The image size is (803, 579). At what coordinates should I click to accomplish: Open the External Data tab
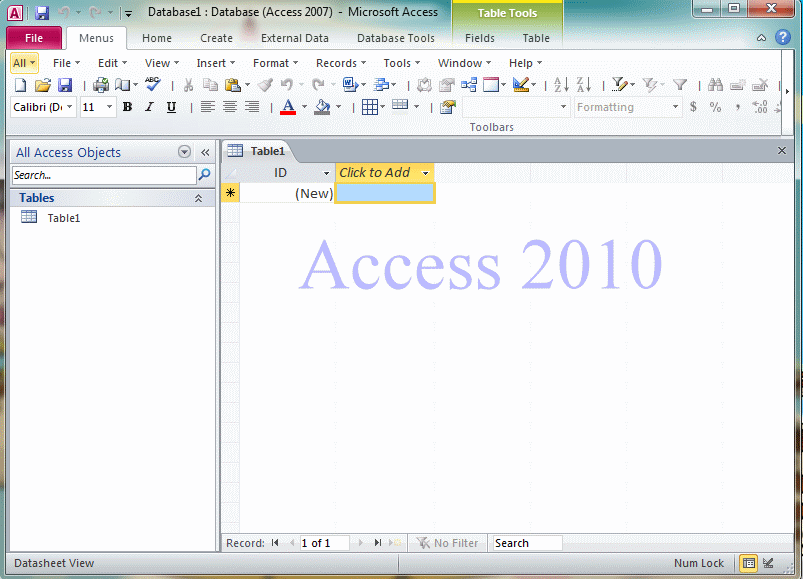(294, 38)
